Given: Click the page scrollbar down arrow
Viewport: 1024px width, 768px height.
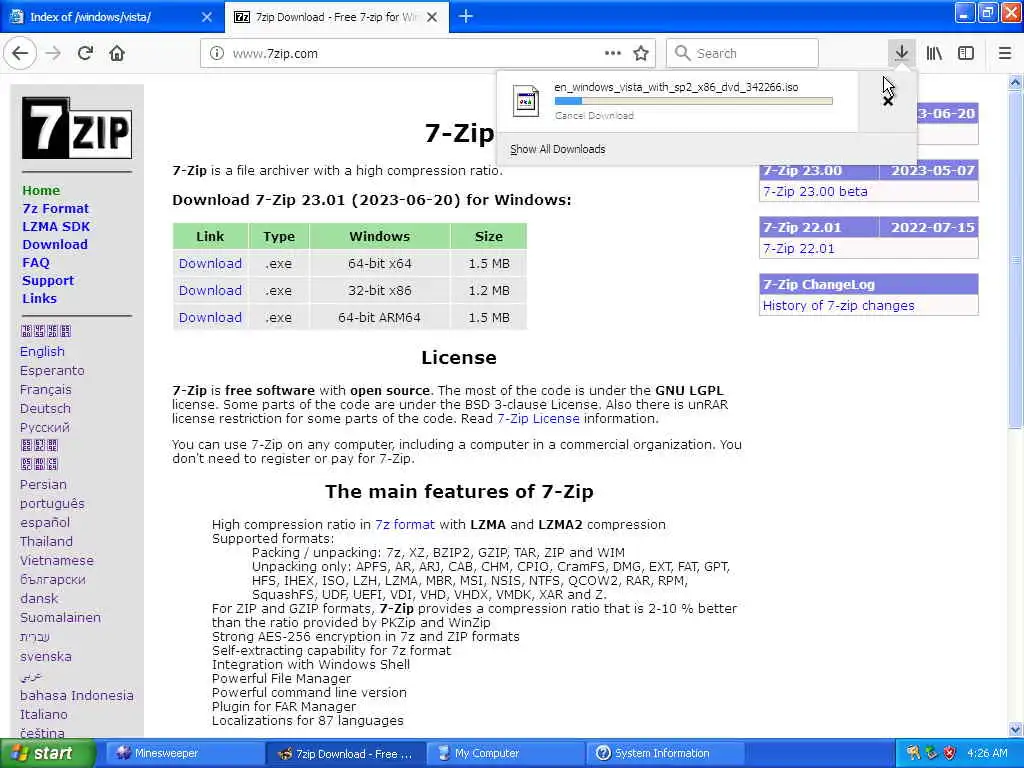Looking at the screenshot, I should pyautogui.click(x=1015, y=729).
